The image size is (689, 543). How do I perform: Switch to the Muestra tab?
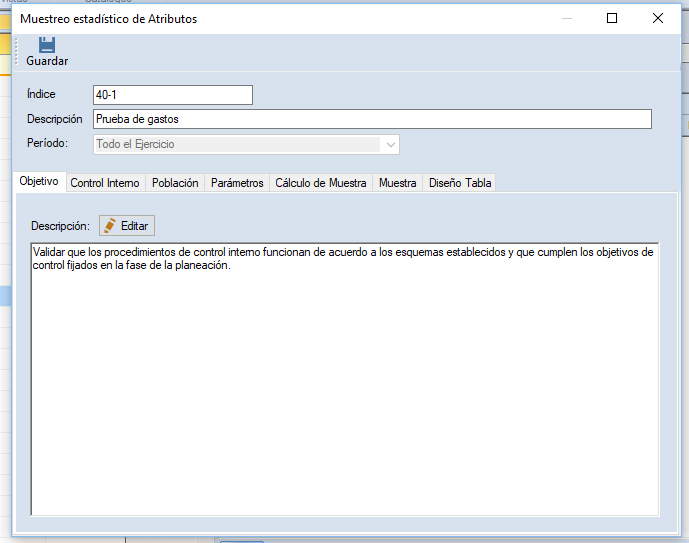tap(397, 183)
